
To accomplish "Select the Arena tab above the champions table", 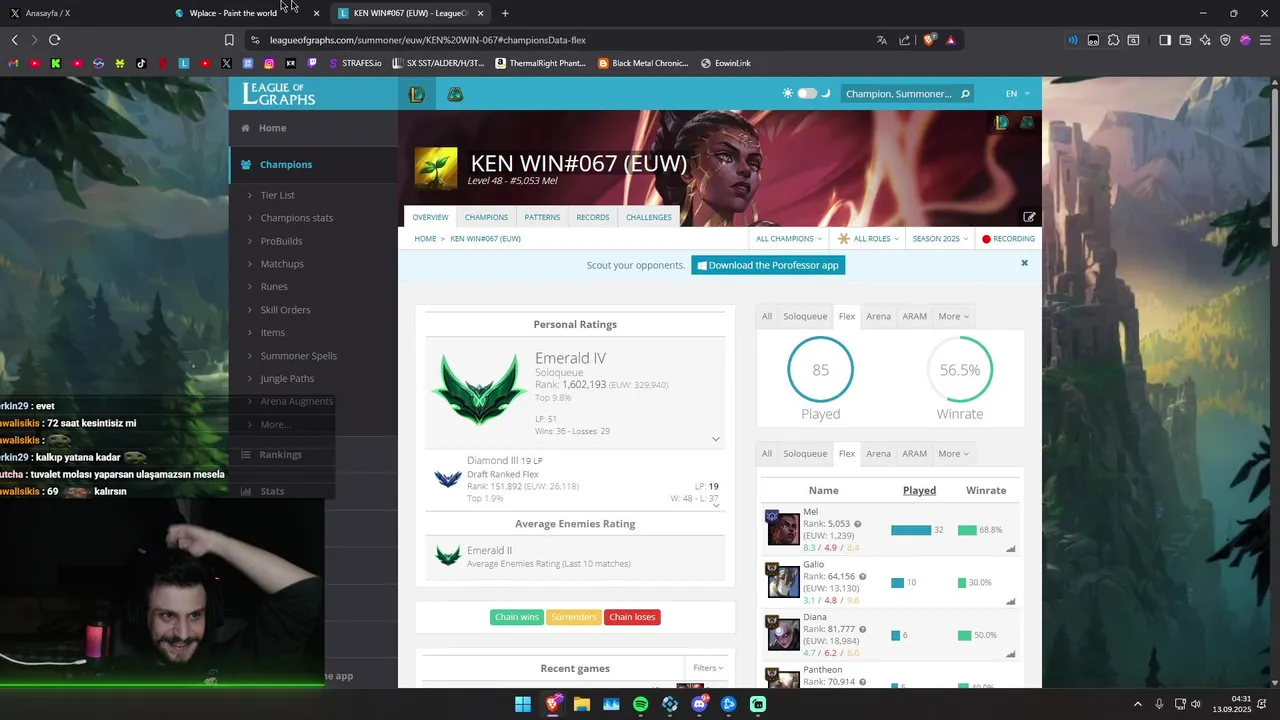I will coord(878,453).
